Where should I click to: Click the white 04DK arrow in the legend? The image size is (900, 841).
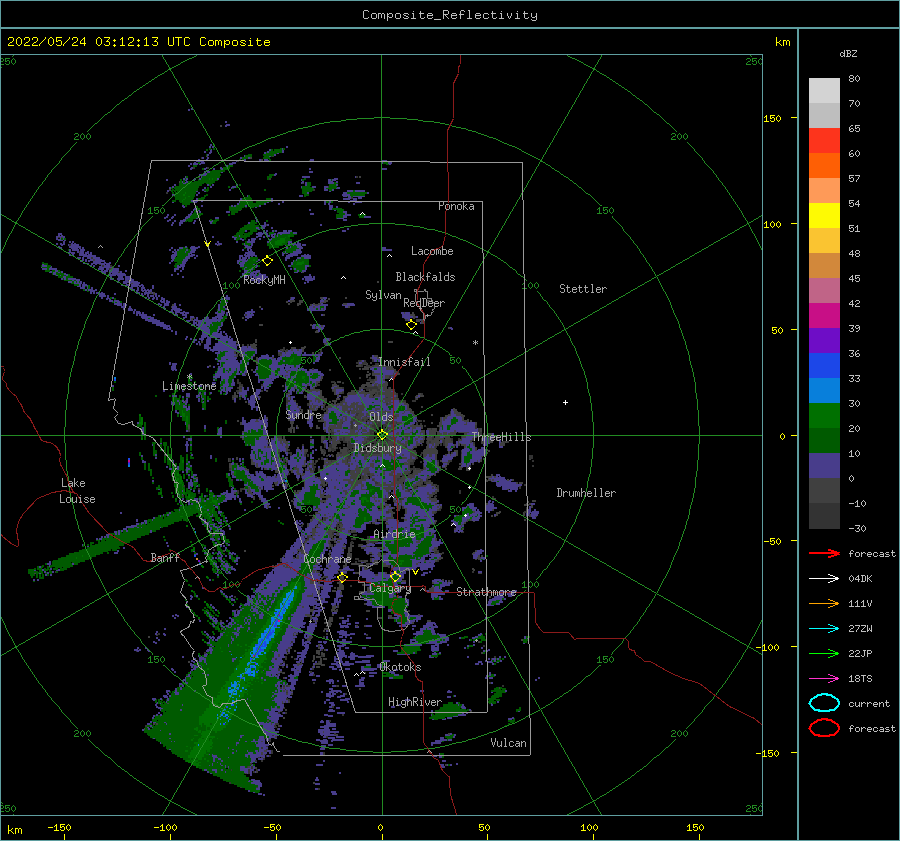tap(824, 579)
